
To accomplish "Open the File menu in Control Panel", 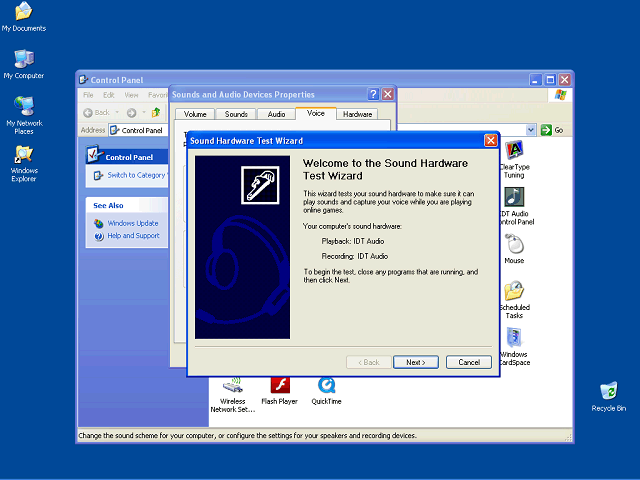I will [x=88, y=95].
